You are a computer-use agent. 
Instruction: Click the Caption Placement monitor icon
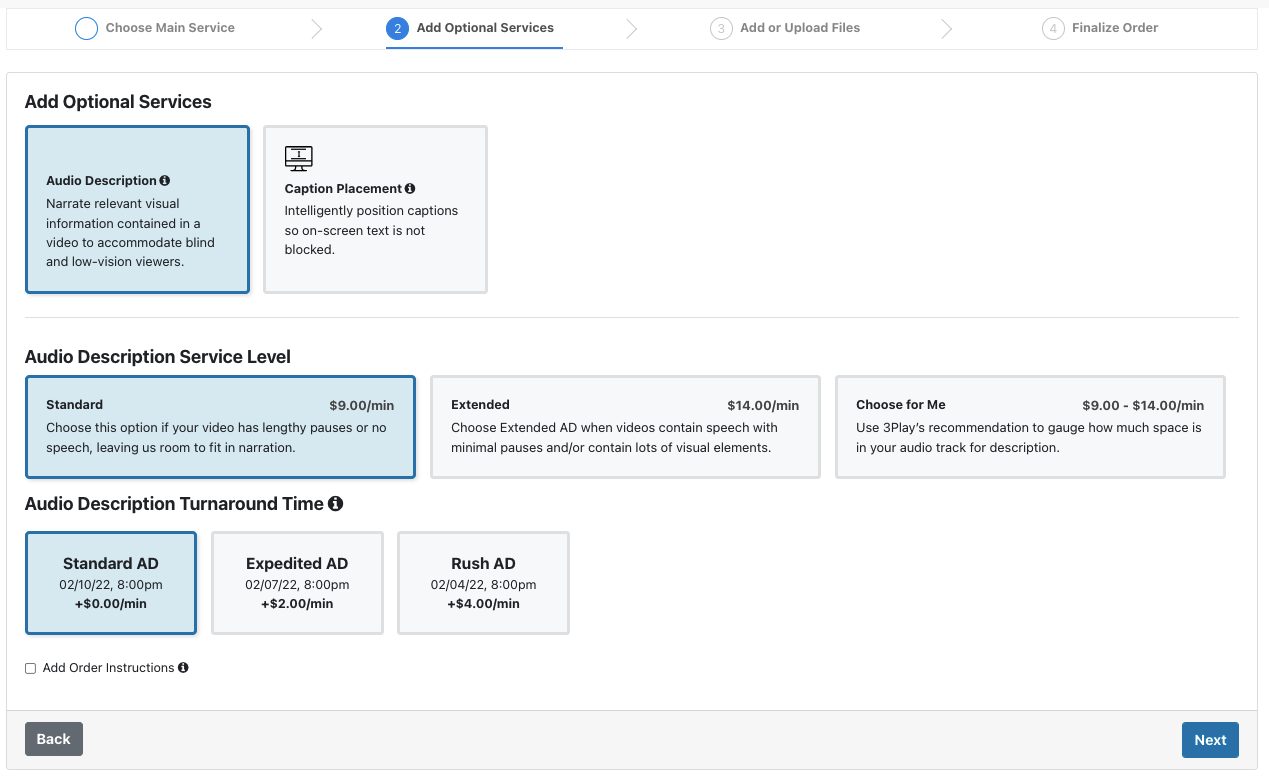[299, 158]
